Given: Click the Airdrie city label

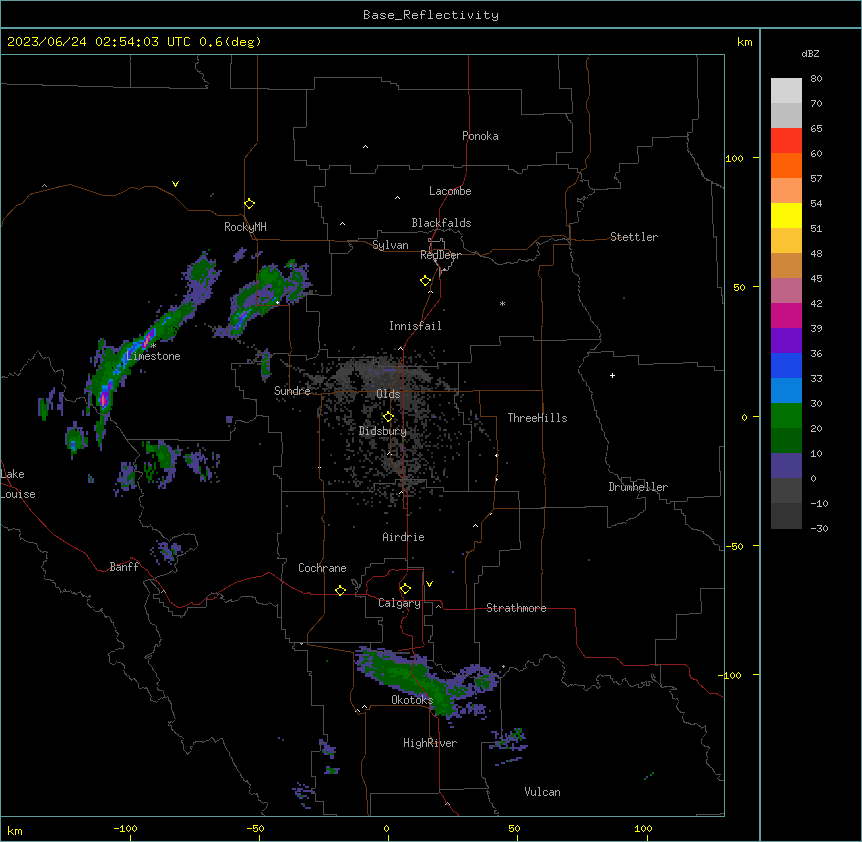Looking at the screenshot, I should pyautogui.click(x=403, y=537).
